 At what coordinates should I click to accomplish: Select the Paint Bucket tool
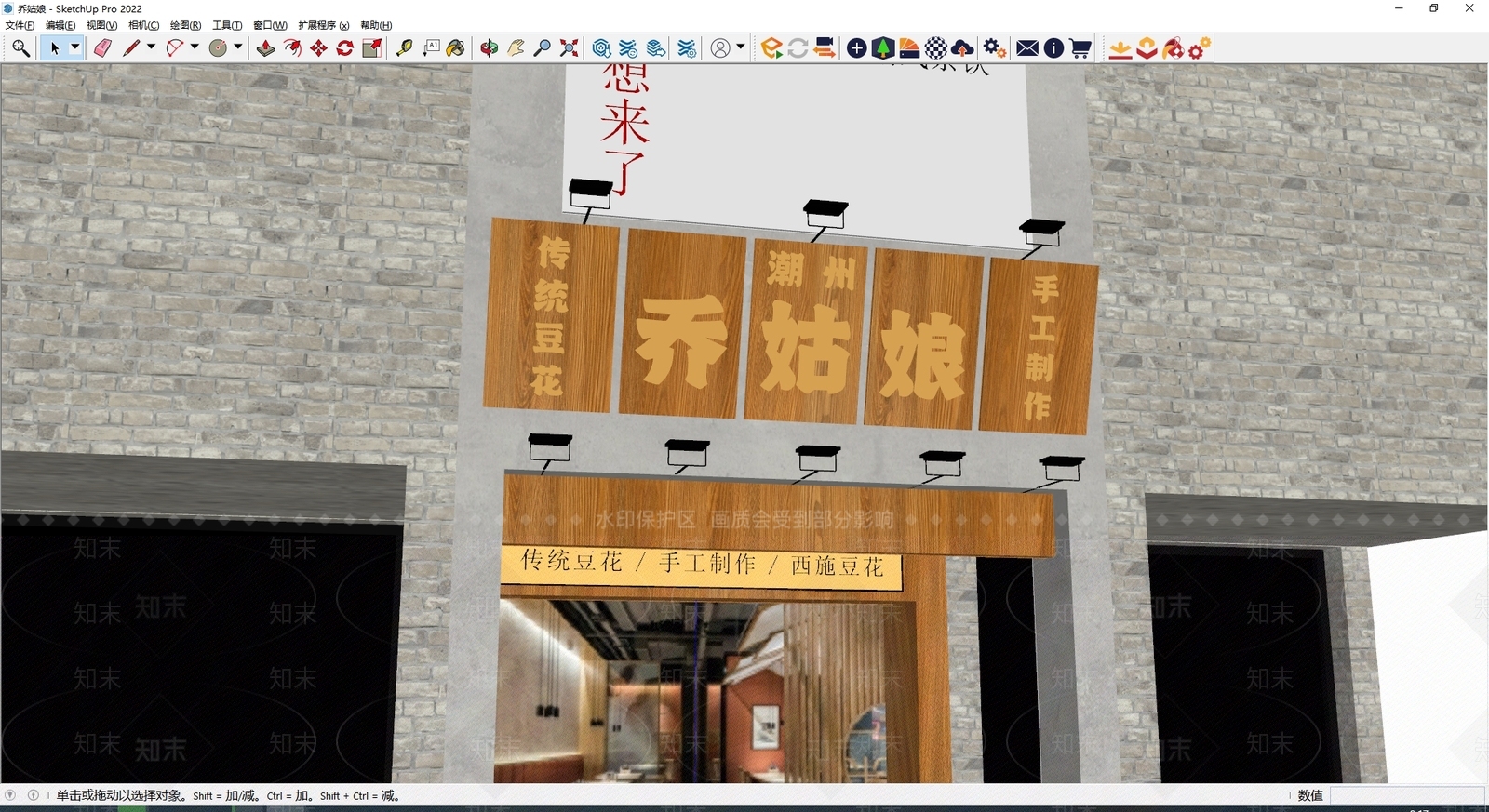tap(456, 48)
